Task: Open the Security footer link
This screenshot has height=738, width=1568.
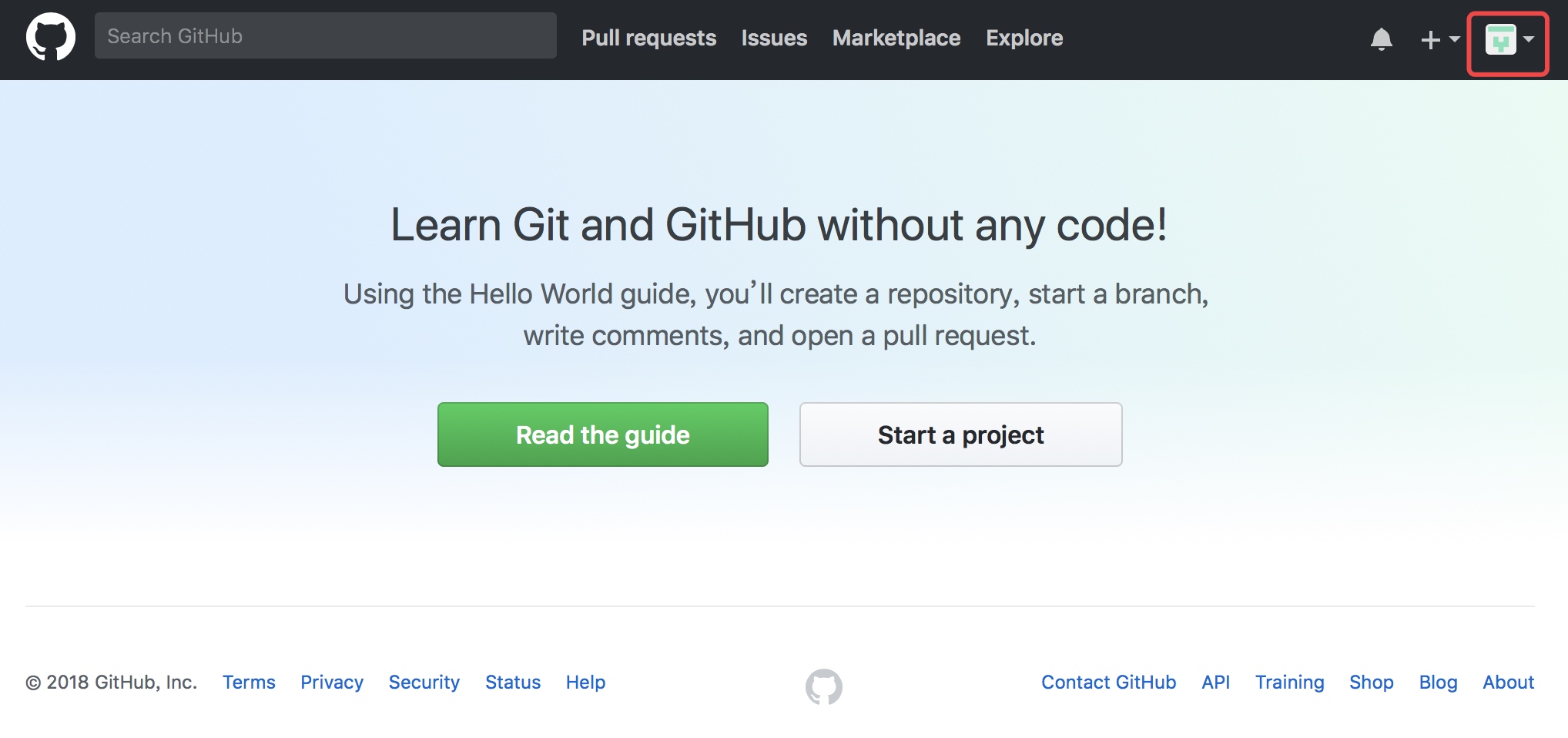Action: [424, 682]
